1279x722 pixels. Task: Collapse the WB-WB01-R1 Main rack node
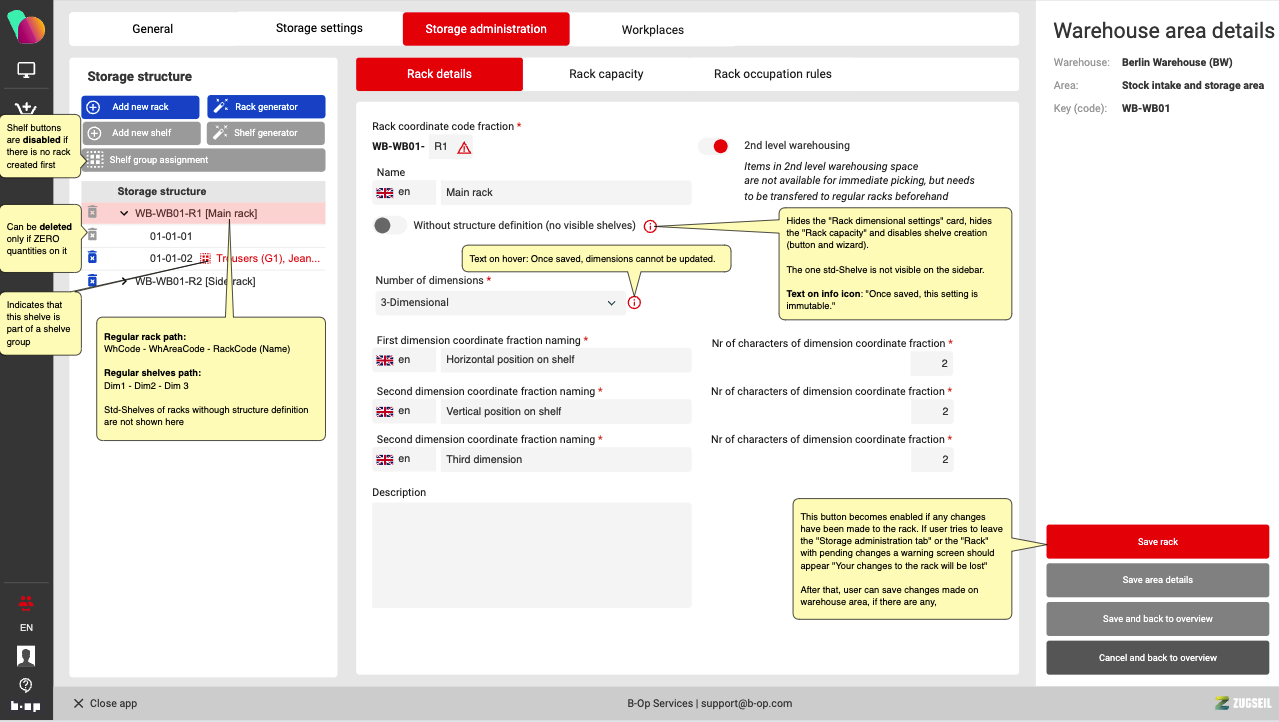124,213
